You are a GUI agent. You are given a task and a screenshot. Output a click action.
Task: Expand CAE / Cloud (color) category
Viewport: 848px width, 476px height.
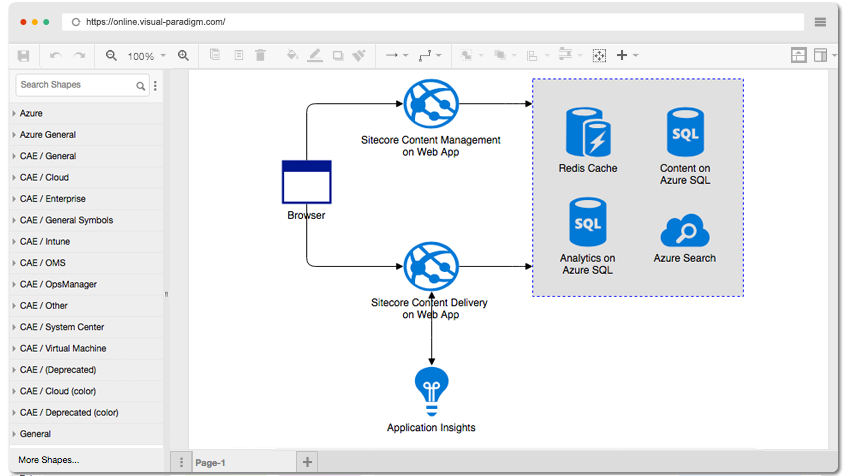[87, 391]
